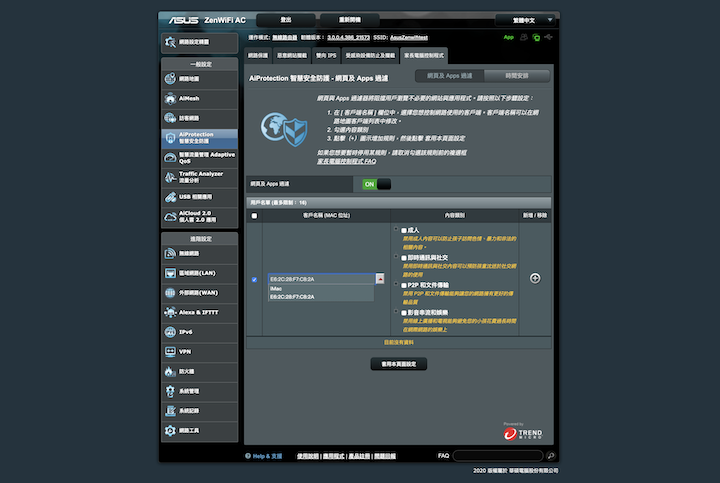Switch to the 雙向 IPS tab
Viewport: 720px width, 483px height.
coord(326,56)
